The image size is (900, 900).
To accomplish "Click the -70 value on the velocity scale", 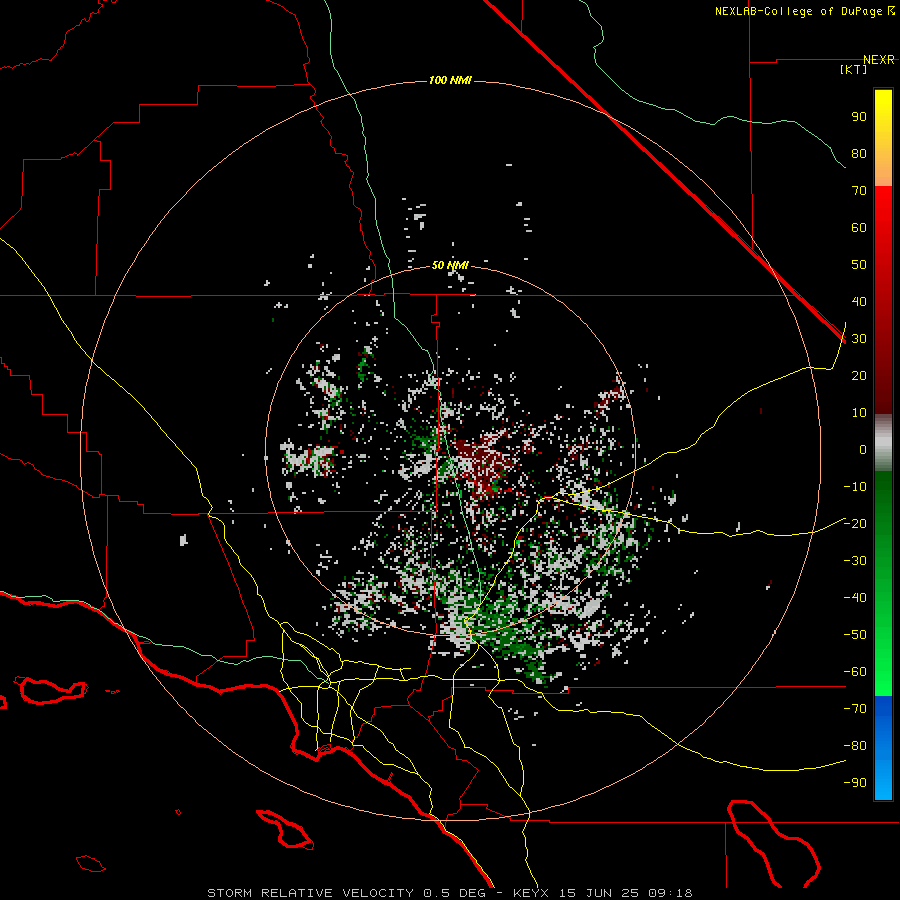I will click(x=855, y=709).
